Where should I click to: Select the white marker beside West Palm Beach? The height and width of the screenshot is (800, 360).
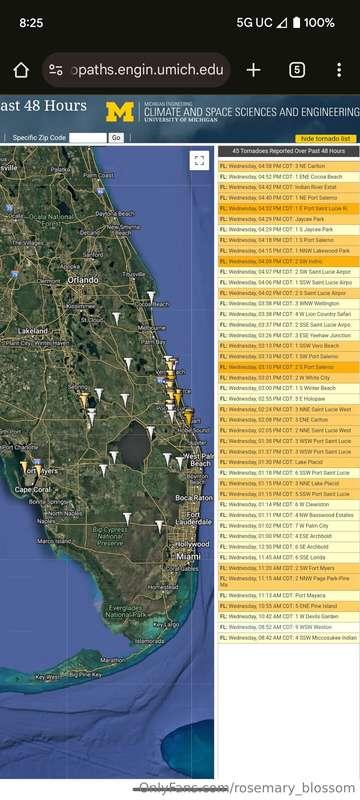pos(179,462)
